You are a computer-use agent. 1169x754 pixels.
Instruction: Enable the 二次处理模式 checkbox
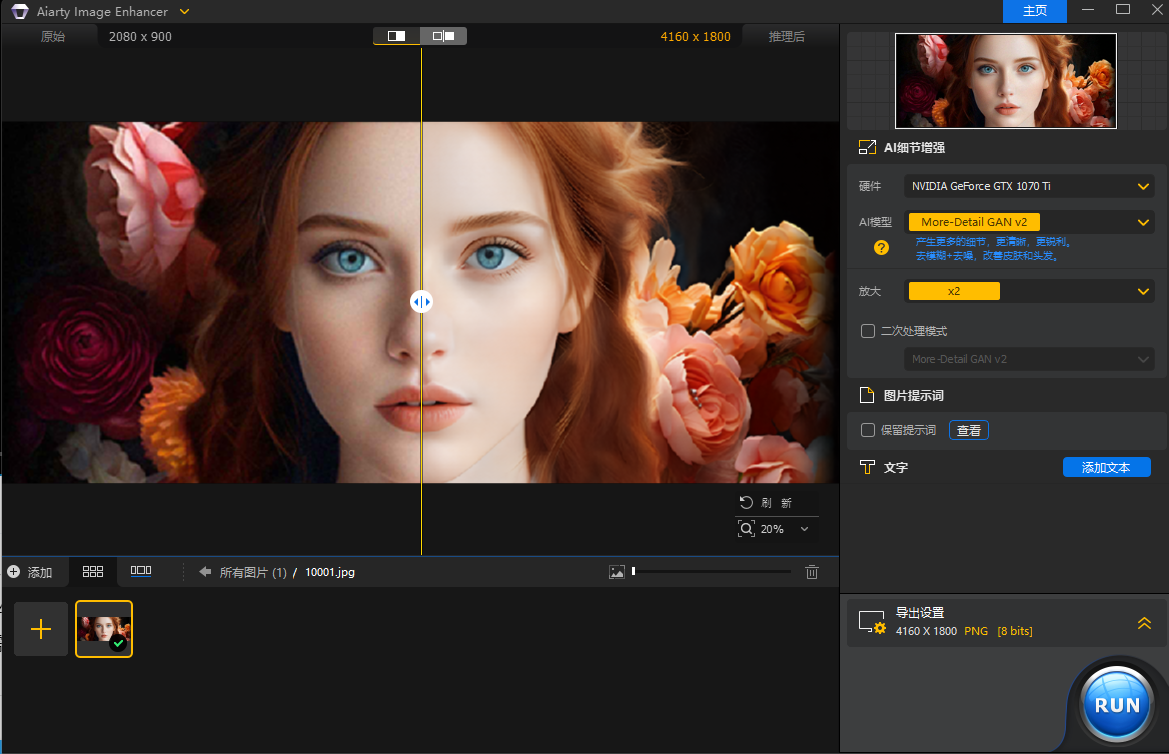click(x=868, y=330)
